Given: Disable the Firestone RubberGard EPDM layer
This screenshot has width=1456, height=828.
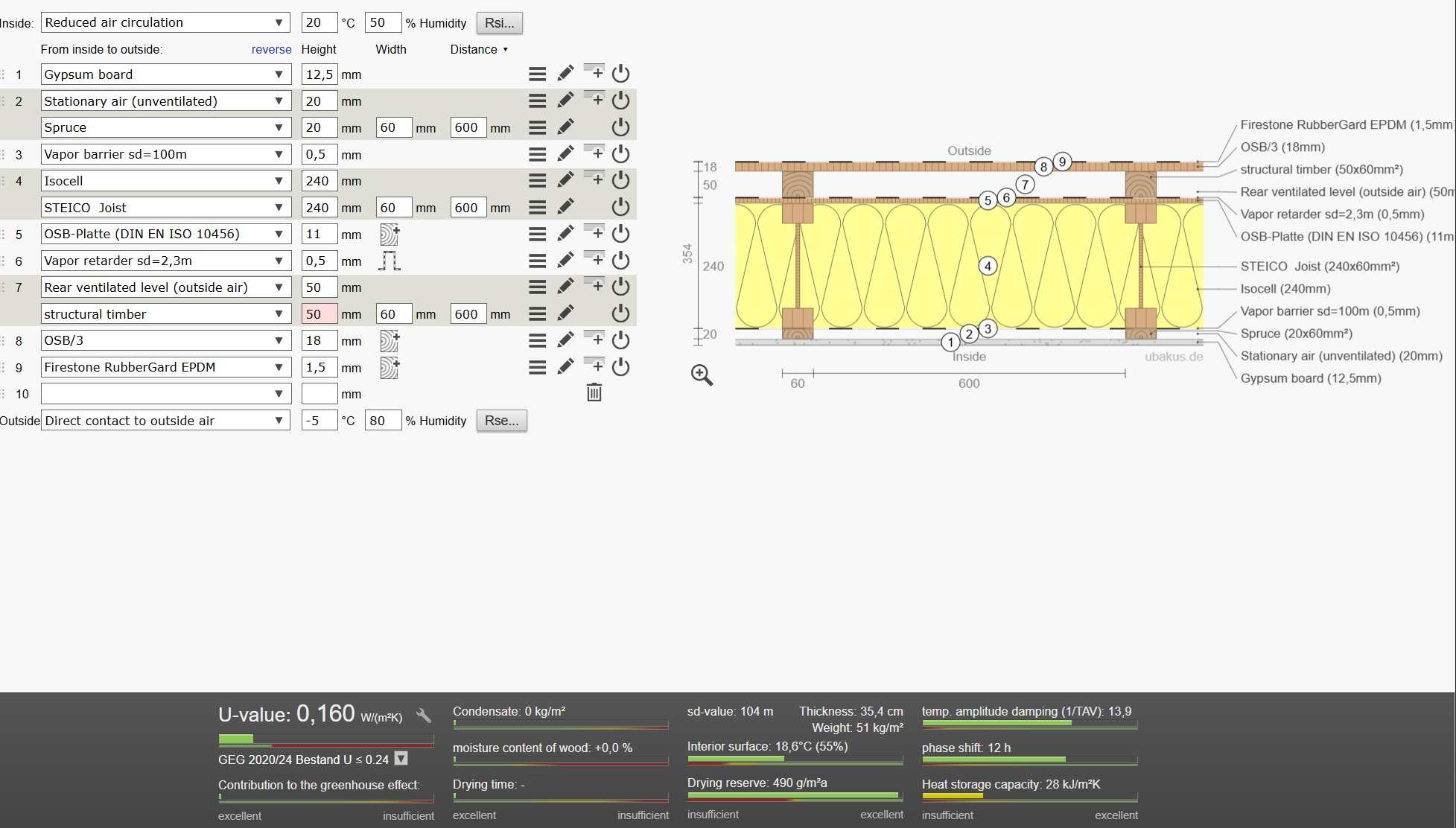Looking at the screenshot, I should click(x=620, y=367).
